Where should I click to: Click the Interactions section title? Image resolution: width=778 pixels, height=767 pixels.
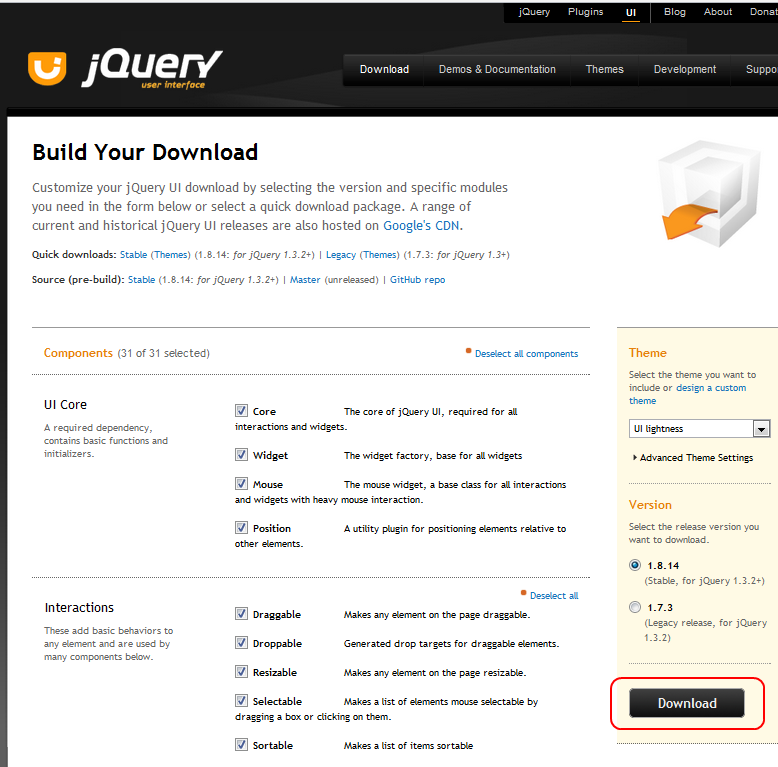79,608
